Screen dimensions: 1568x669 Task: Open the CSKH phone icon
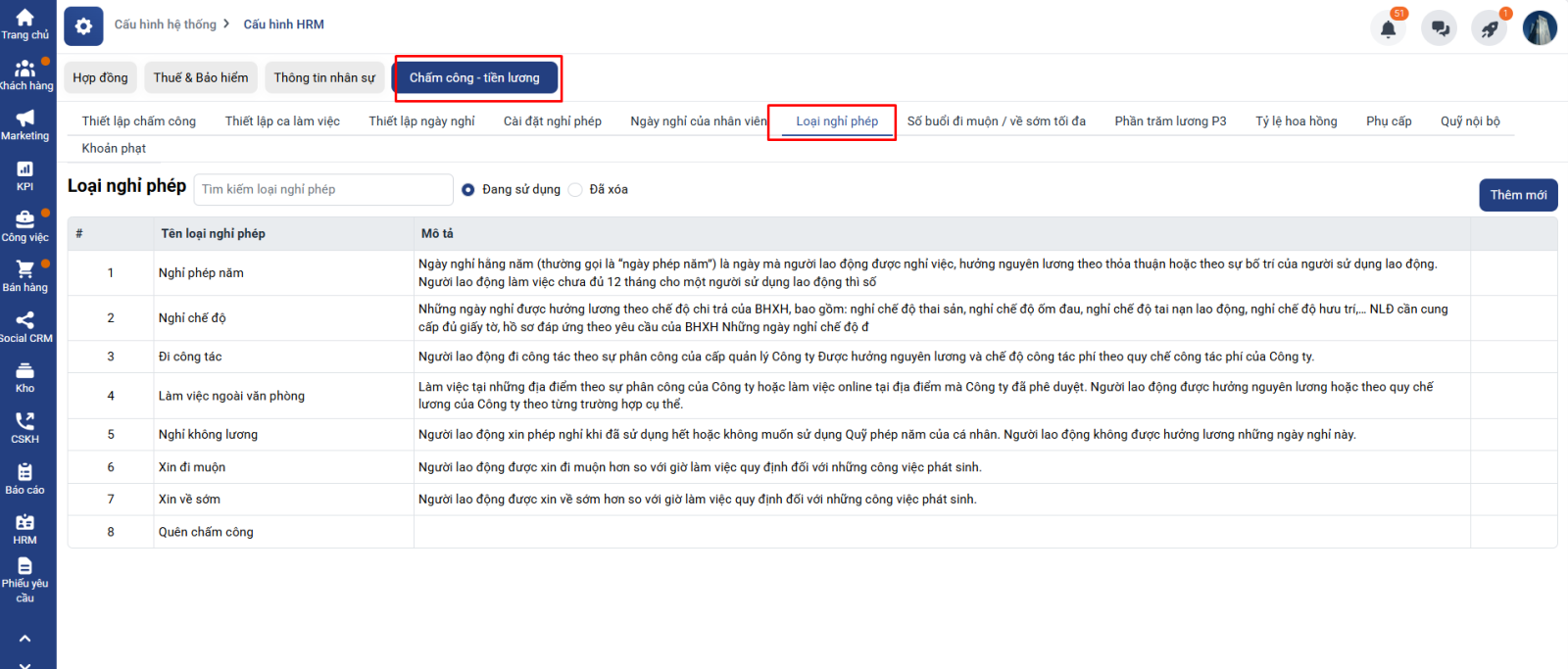(x=24, y=422)
